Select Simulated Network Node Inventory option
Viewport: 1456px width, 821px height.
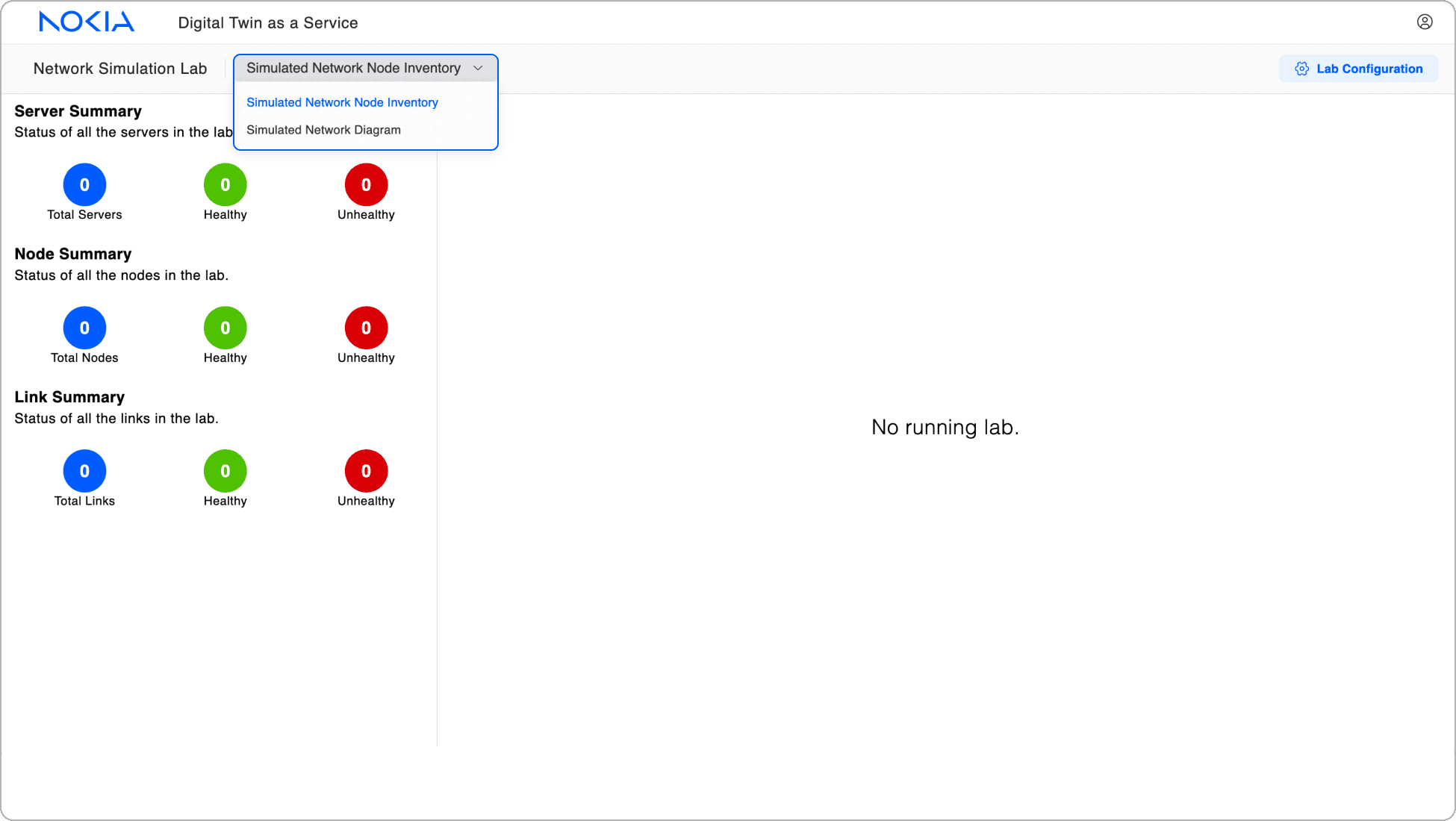click(342, 102)
